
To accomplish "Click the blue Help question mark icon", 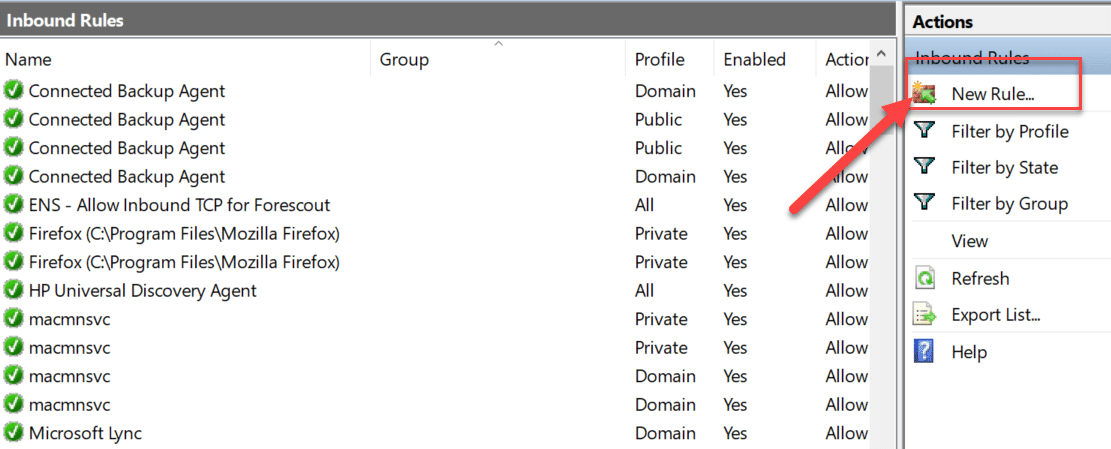I will point(925,351).
